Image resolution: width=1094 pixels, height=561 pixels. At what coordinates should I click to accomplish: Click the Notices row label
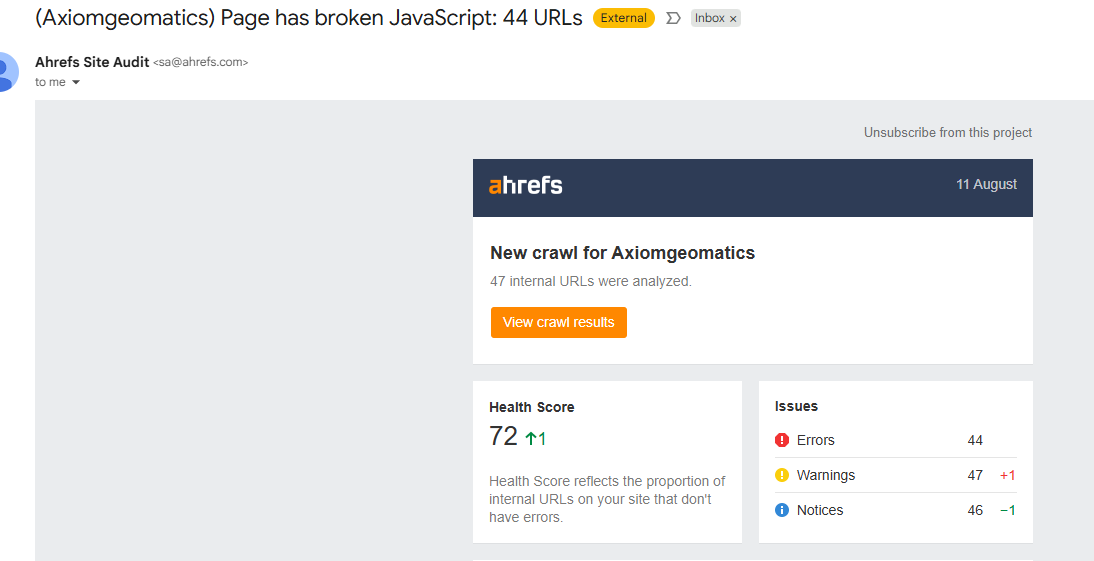tap(820, 510)
